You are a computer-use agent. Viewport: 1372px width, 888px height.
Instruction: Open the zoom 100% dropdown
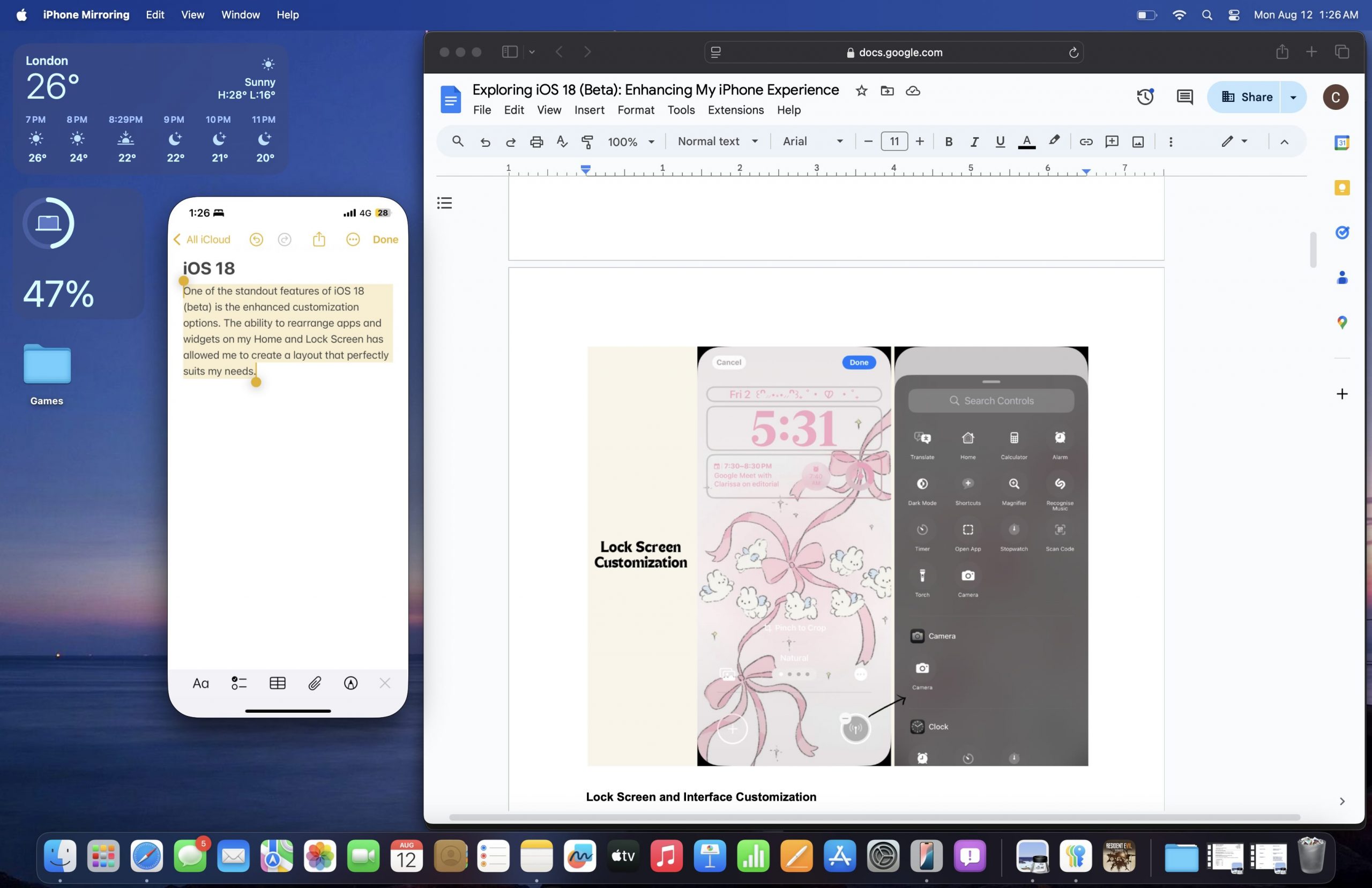(631, 142)
